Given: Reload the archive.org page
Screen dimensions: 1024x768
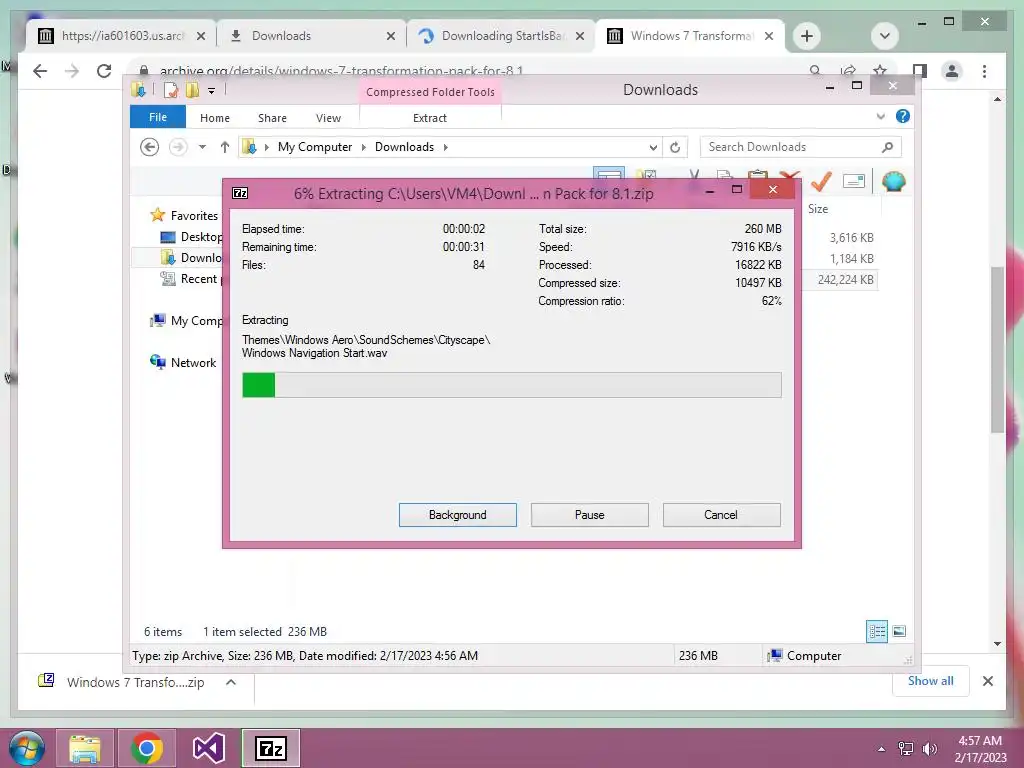Looking at the screenshot, I should click(104, 71).
